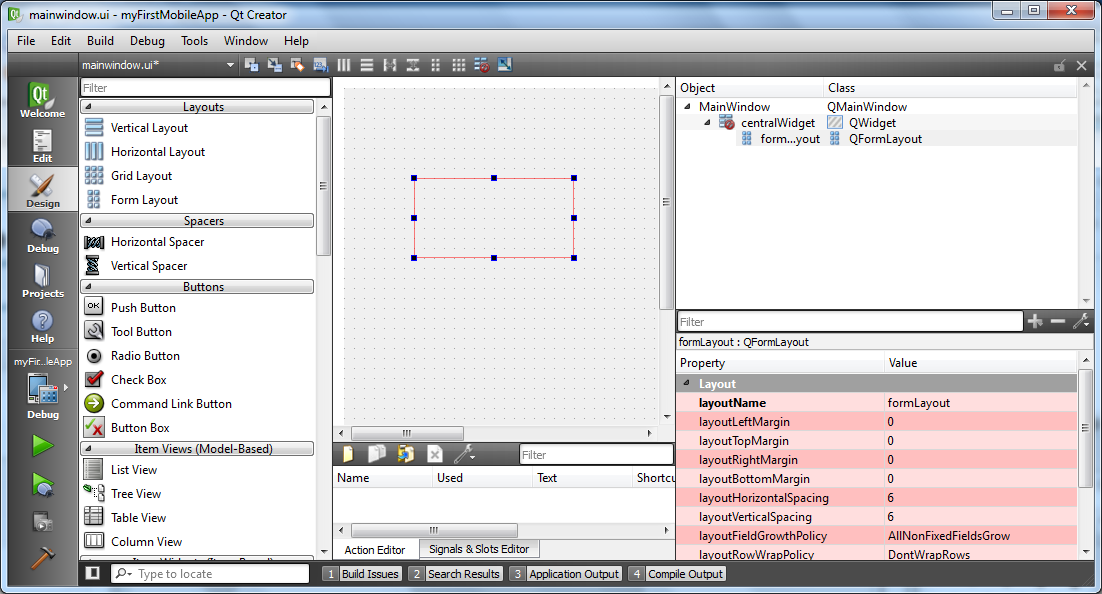
Task: Switch to Edit mode in the sidebar
Action: (x=42, y=146)
